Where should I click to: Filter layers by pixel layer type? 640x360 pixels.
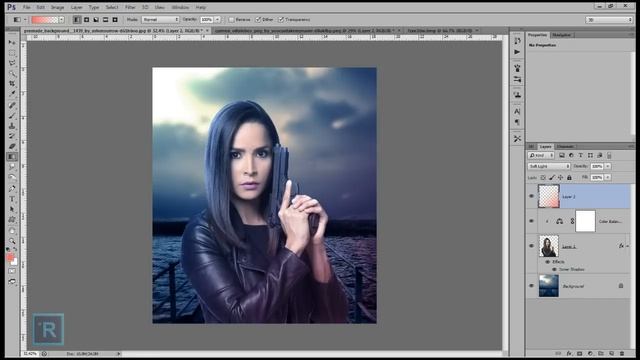point(562,156)
